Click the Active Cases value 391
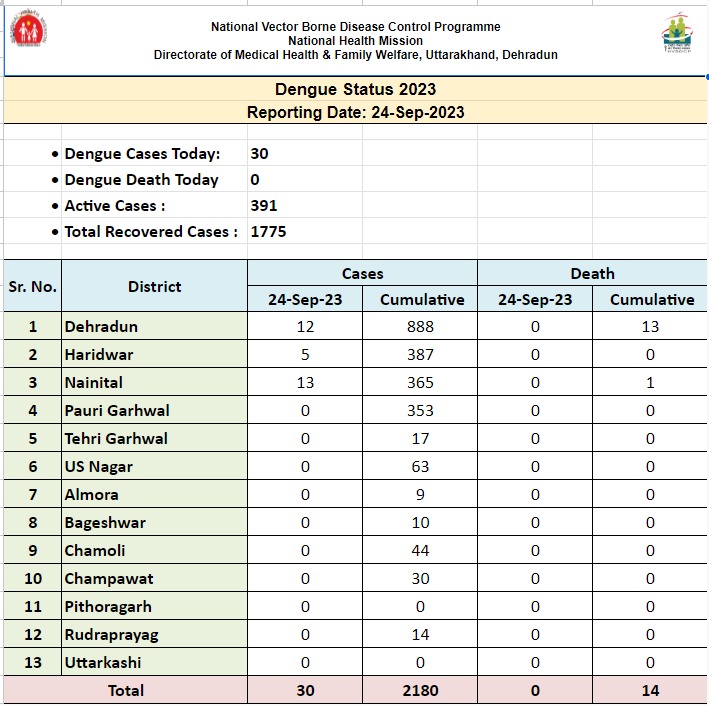 pos(264,206)
